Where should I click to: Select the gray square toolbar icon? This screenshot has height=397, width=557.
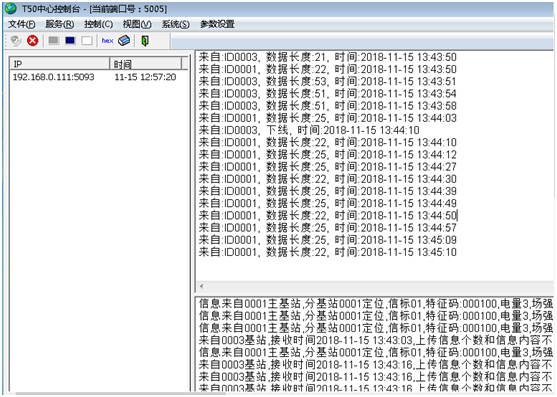click(54, 40)
